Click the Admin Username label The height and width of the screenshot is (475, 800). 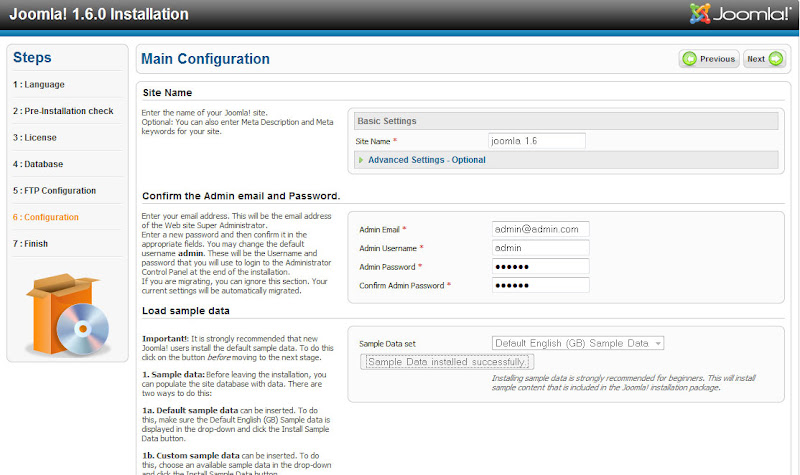tap(388, 248)
